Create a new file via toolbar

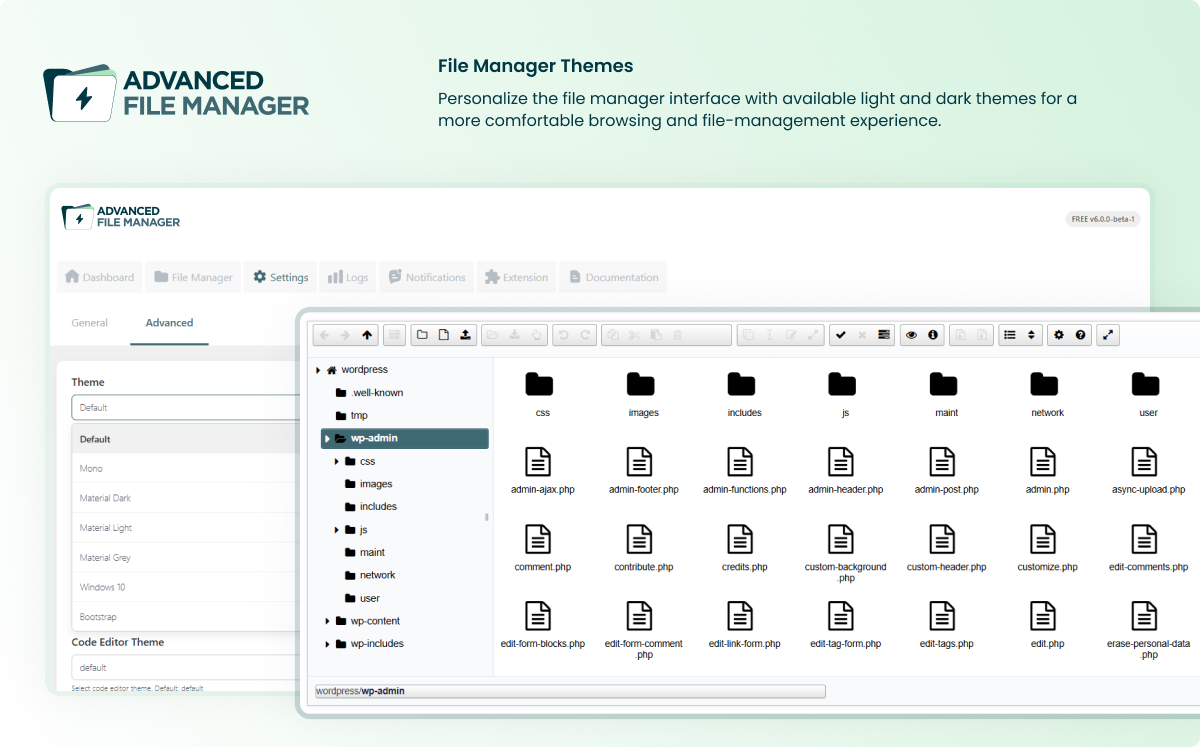pos(444,335)
